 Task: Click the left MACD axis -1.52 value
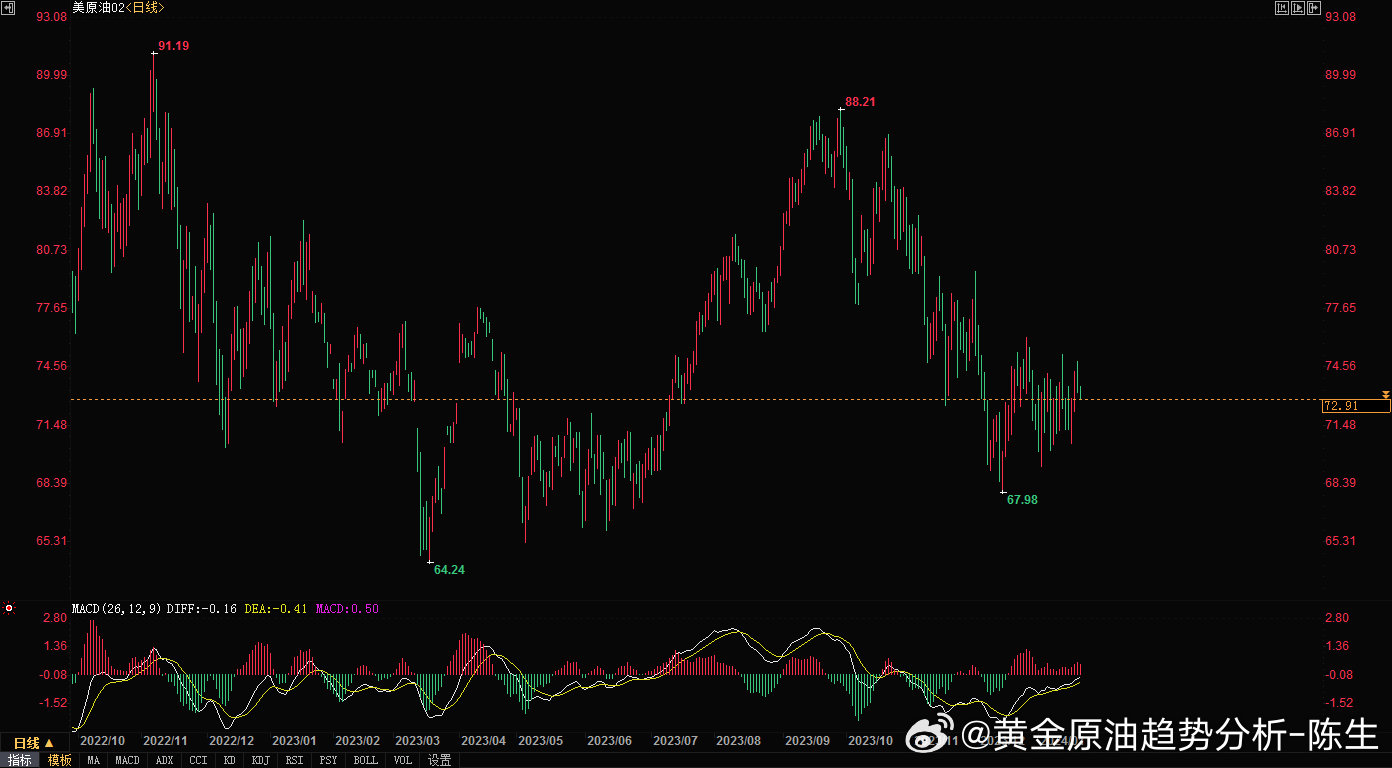point(51,703)
